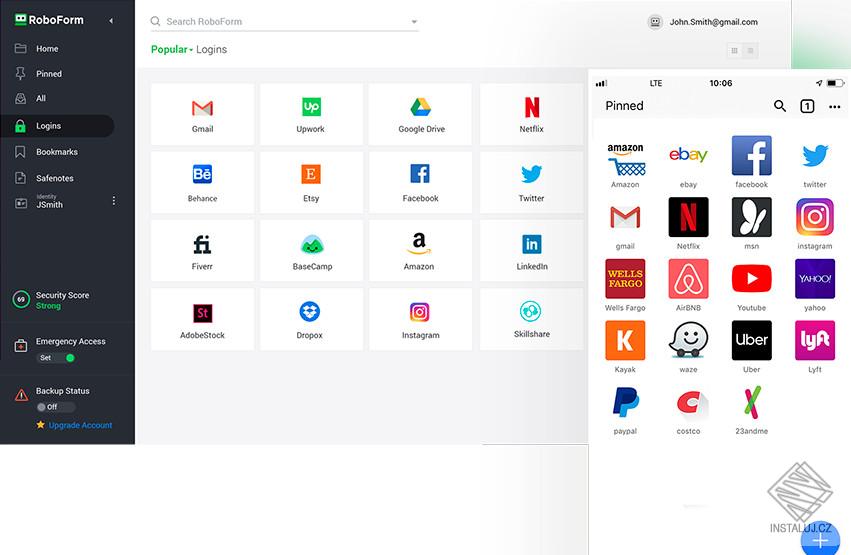Switch to list view layout
The height and width of the screenshot is (555, 851).
point(751,50)
